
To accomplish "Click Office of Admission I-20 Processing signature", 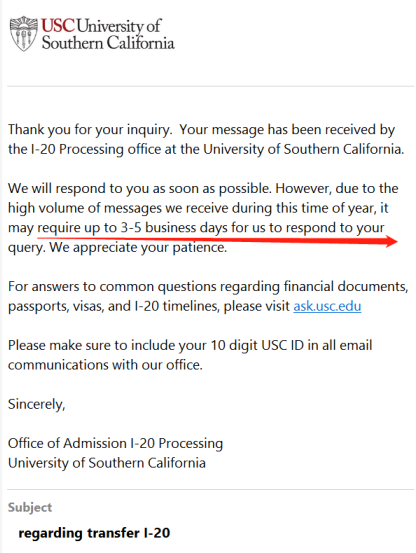I will [115, 443].
